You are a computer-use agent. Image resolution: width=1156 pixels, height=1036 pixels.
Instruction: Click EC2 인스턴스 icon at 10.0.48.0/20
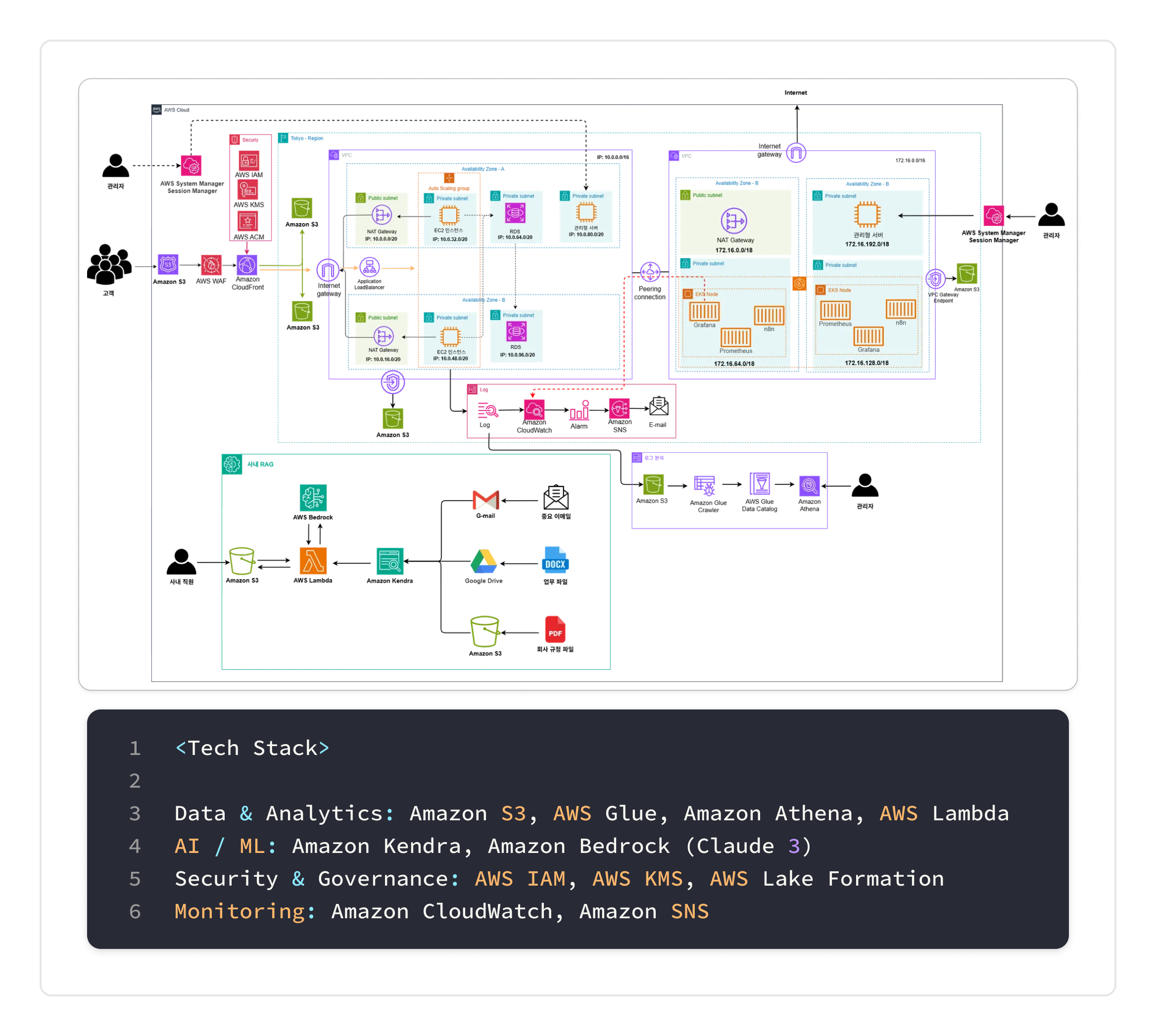pyautogui.click(x=450, y=337)
